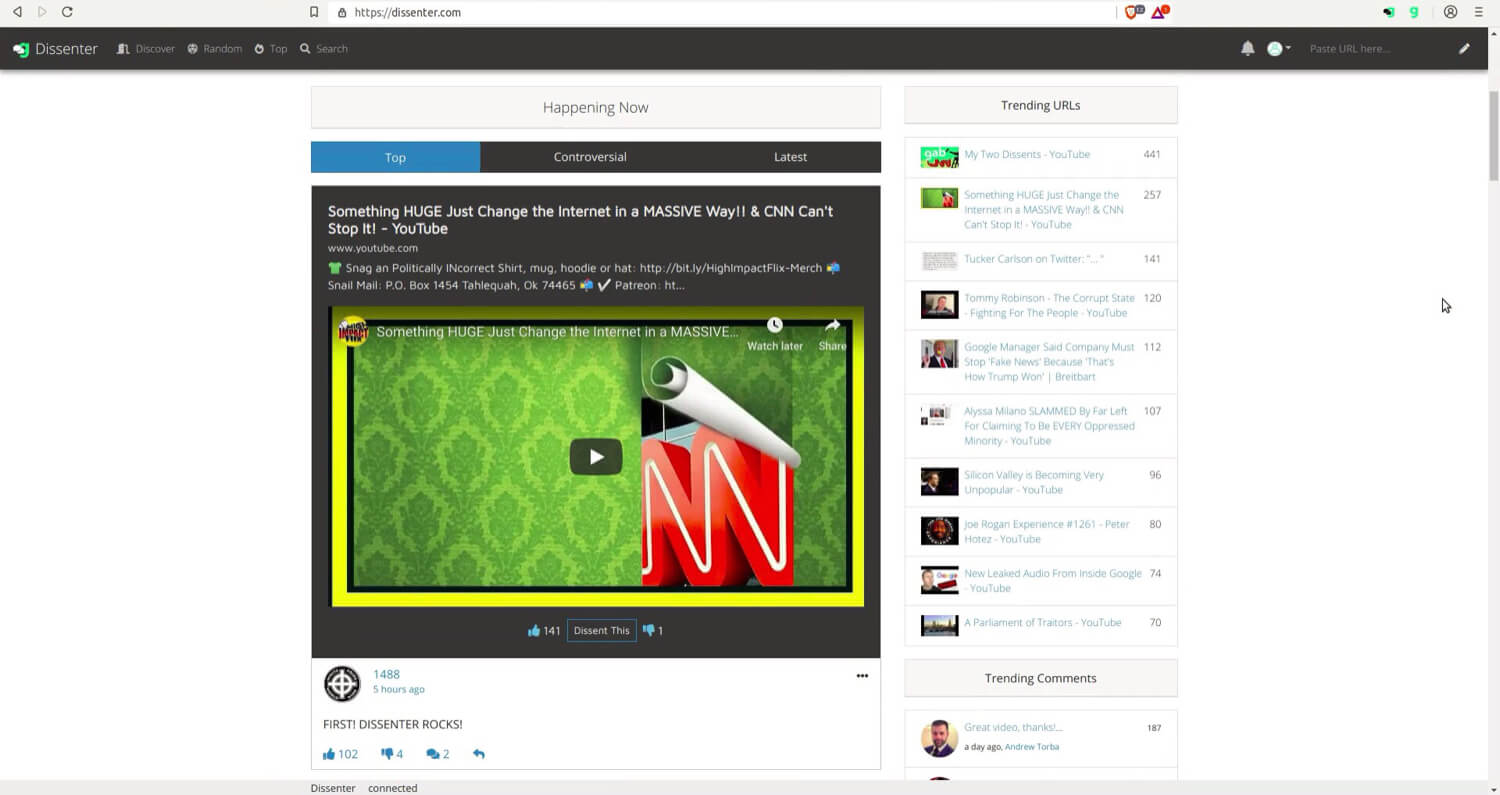
Task: Click the browser back button
Action: pos(17,12)
